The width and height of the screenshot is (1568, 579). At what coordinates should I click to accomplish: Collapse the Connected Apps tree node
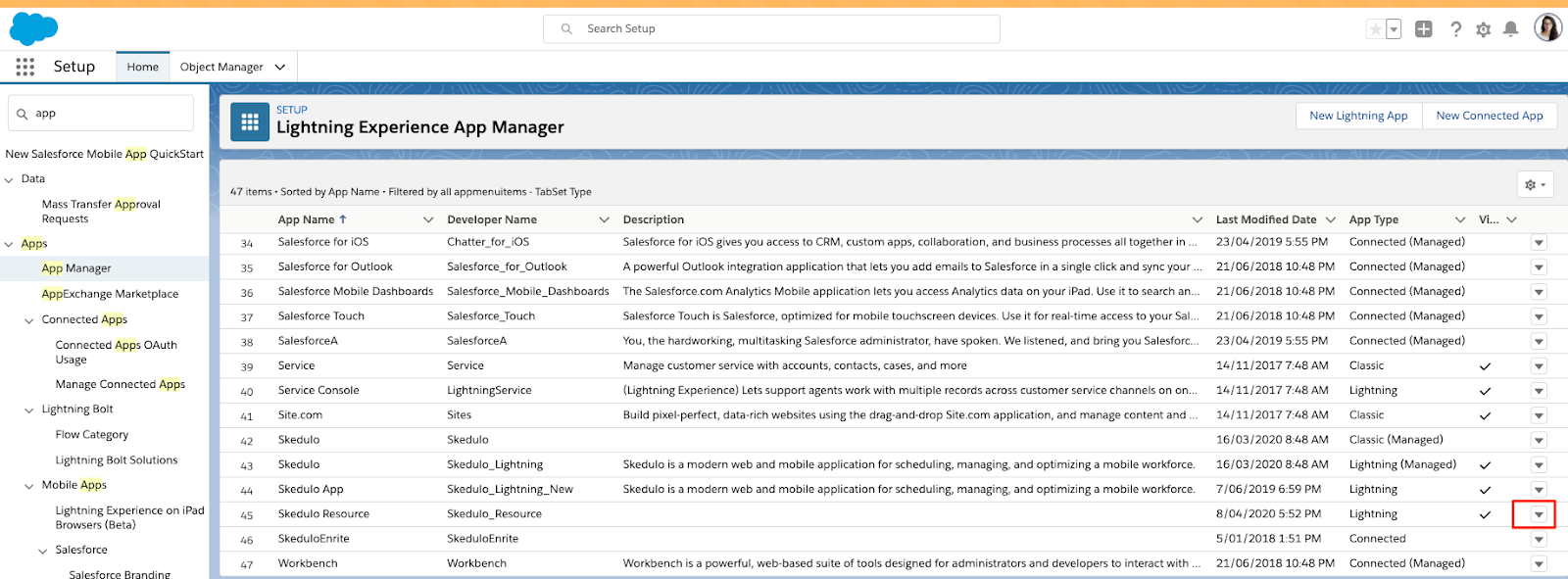point(28,320)
